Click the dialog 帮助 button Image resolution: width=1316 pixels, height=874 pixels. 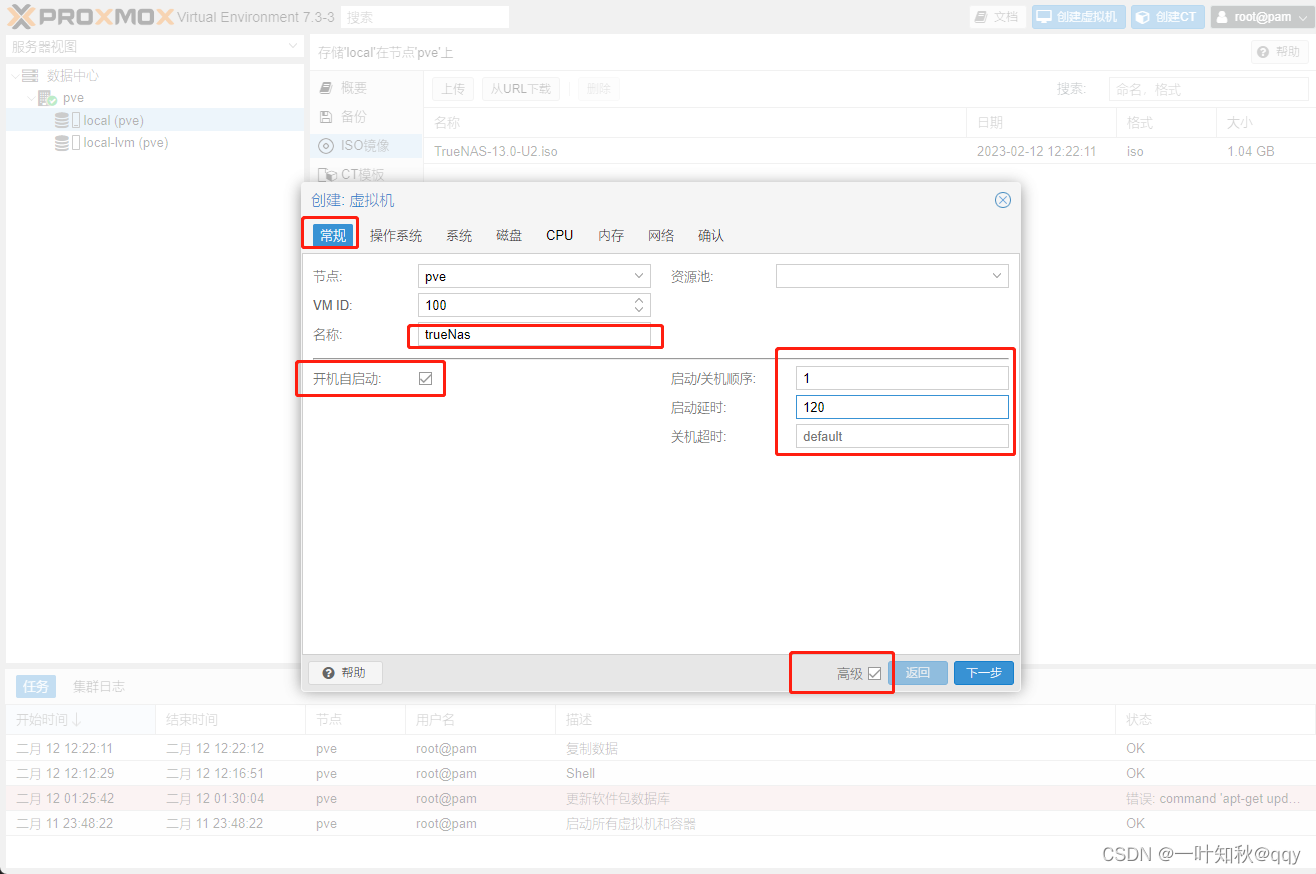point(345,673)
